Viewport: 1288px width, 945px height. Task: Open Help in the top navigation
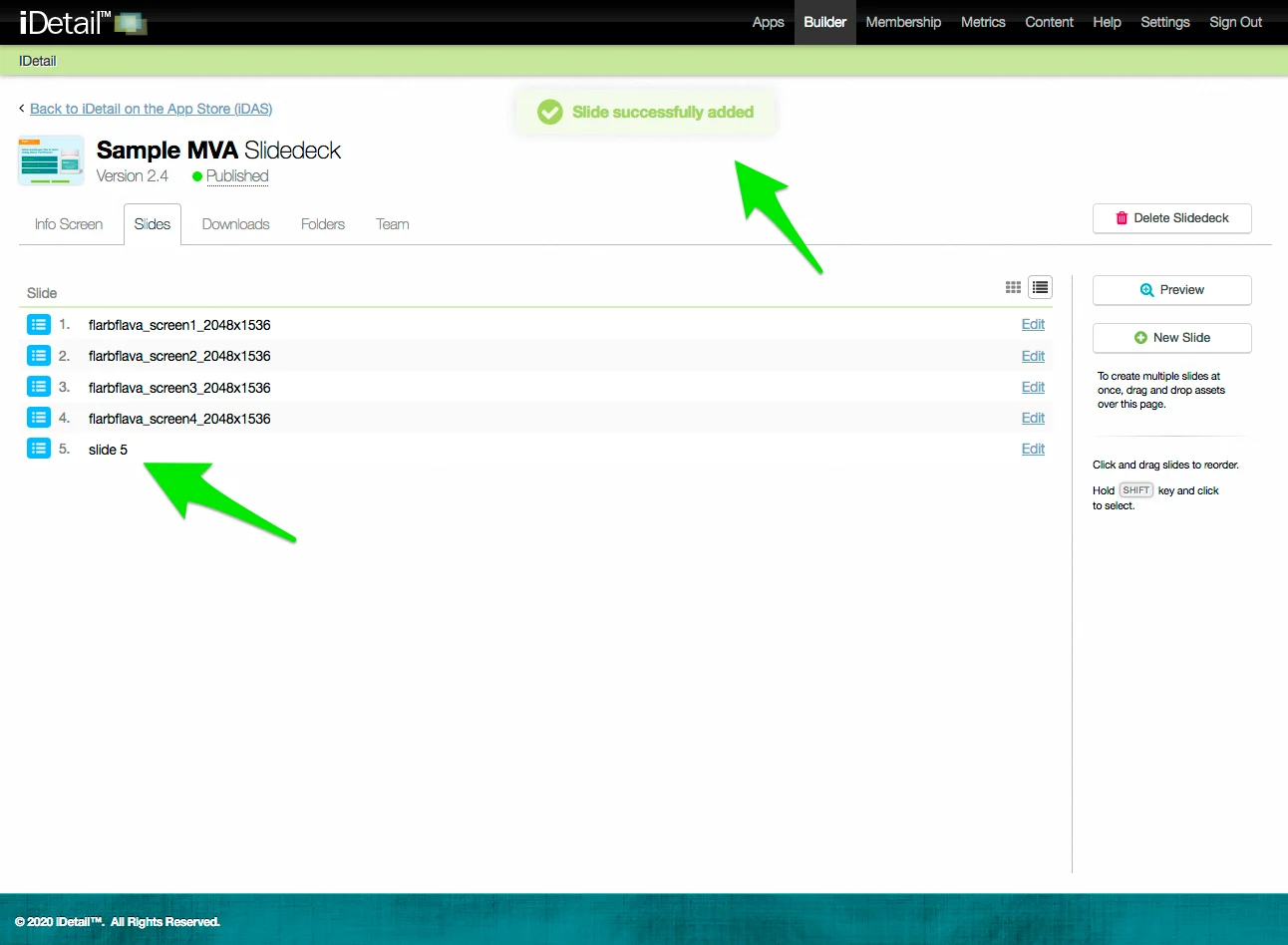pyautogui.click(x=1107, y=22)
